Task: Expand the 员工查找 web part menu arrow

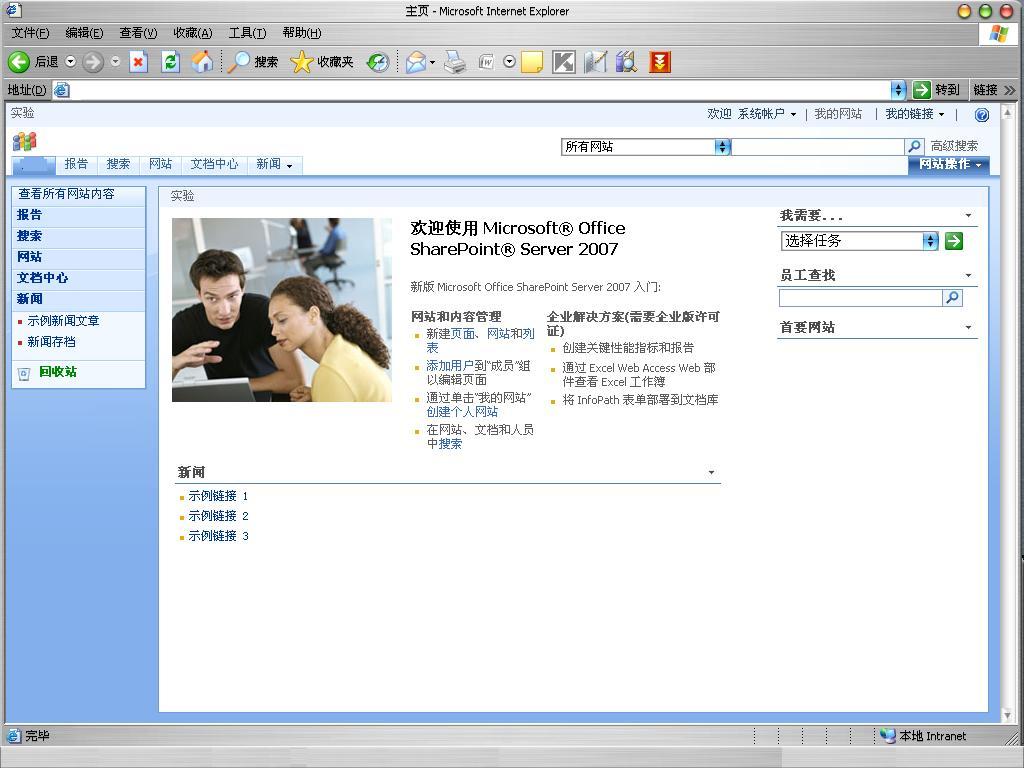Action: coord(968,276)
